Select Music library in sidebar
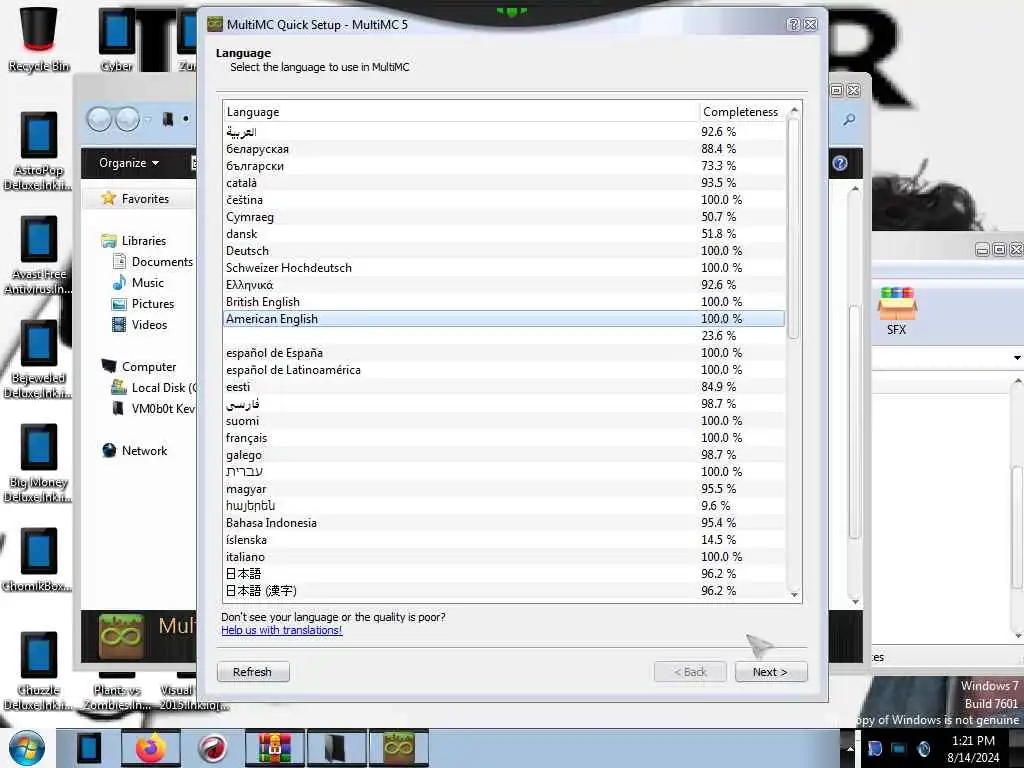1024x768 pixels. tap(138, 283)
